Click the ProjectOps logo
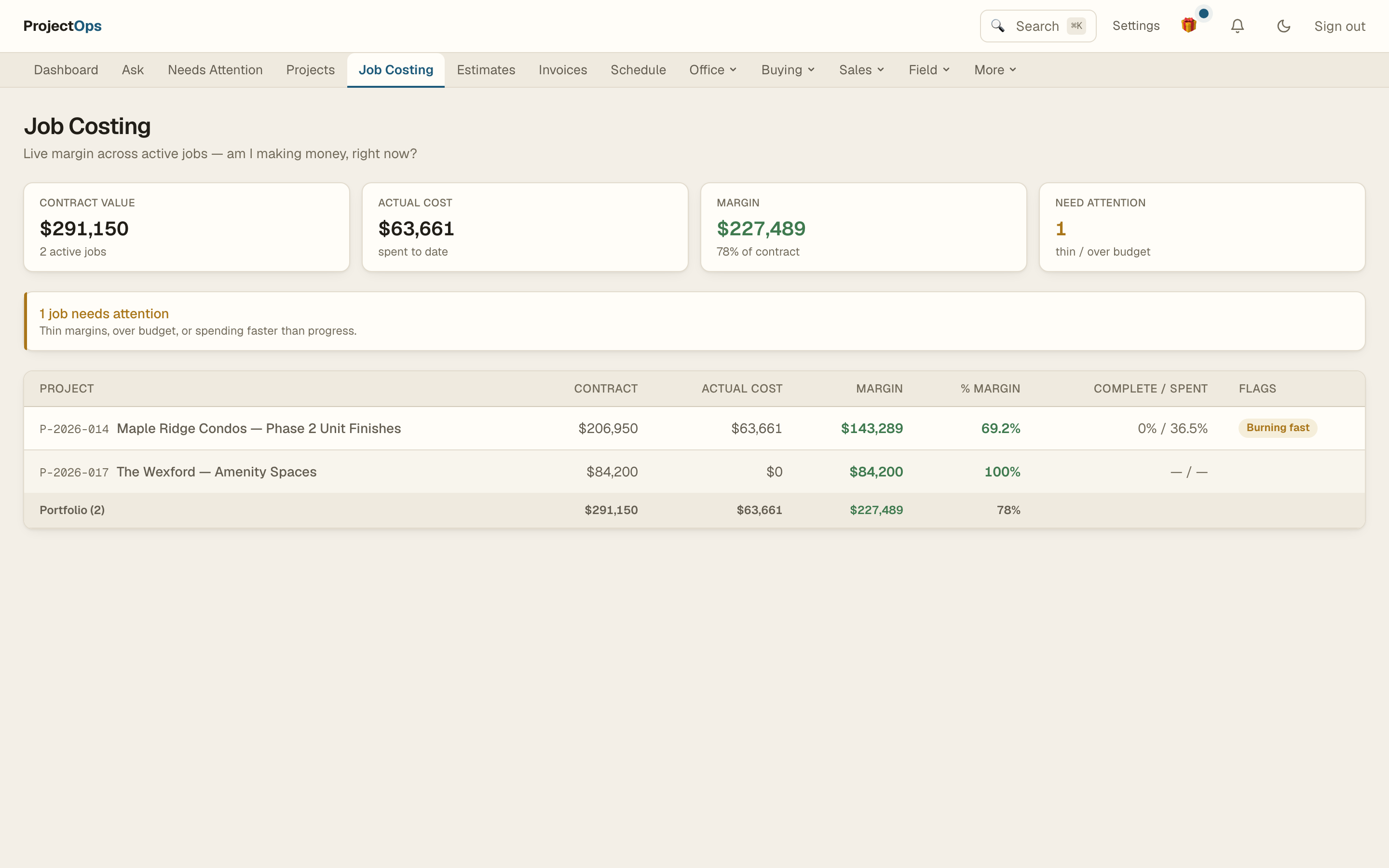The width and height of the screenshot is (1389, 868). tap(63, 26)
